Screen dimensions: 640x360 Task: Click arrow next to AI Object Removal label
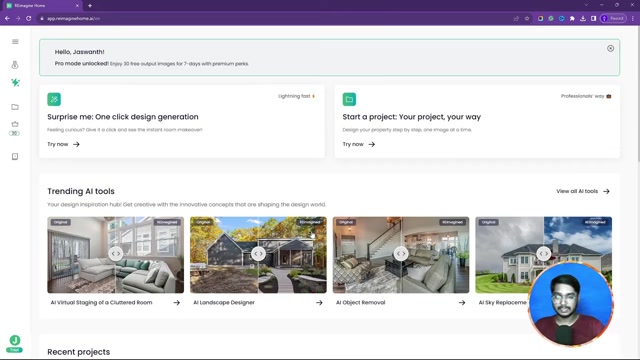(x=462, y=302)
